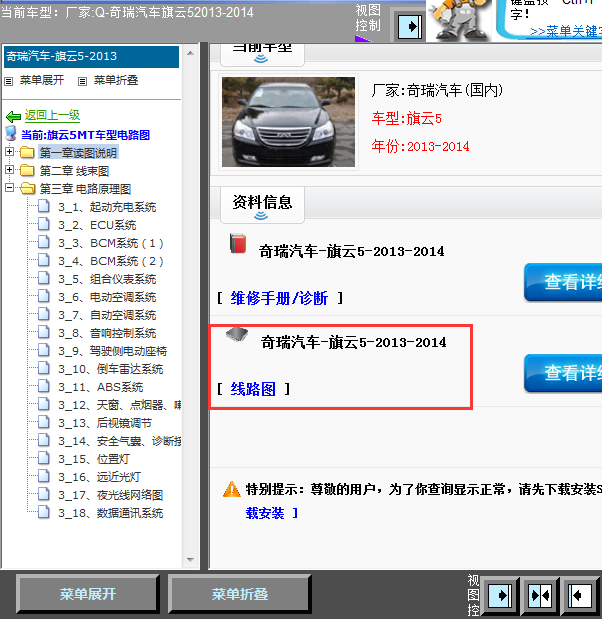The height and width of the screenshot is (619, 602).
Task: Click 返回上一级 link
Action: tap(53, 115)
